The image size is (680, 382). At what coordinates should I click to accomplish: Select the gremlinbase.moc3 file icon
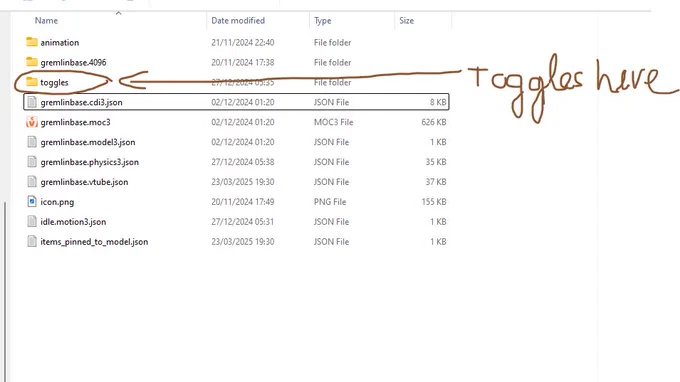pyautogui.click(x=32, y=122)
